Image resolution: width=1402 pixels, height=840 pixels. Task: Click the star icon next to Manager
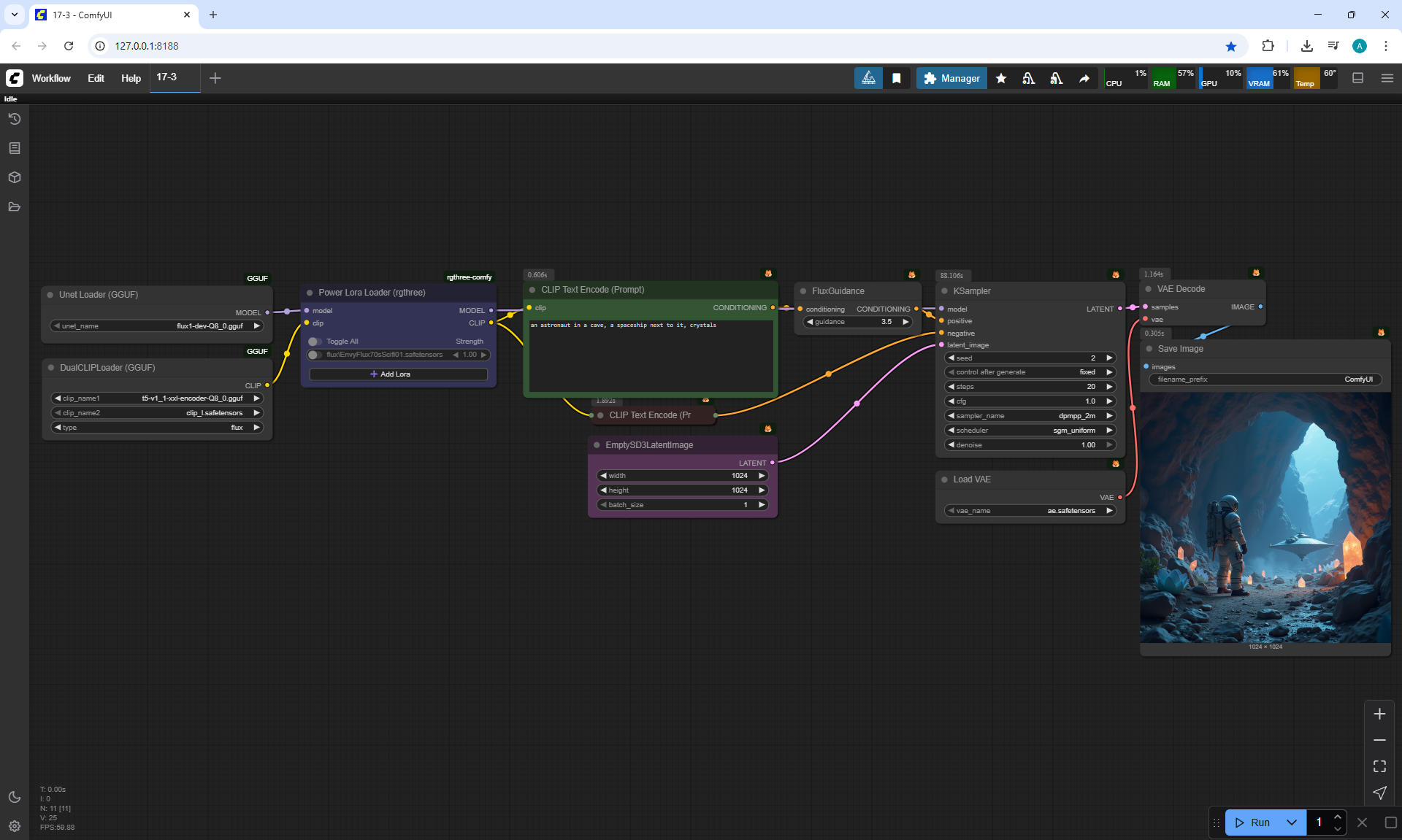[1001, 78]
